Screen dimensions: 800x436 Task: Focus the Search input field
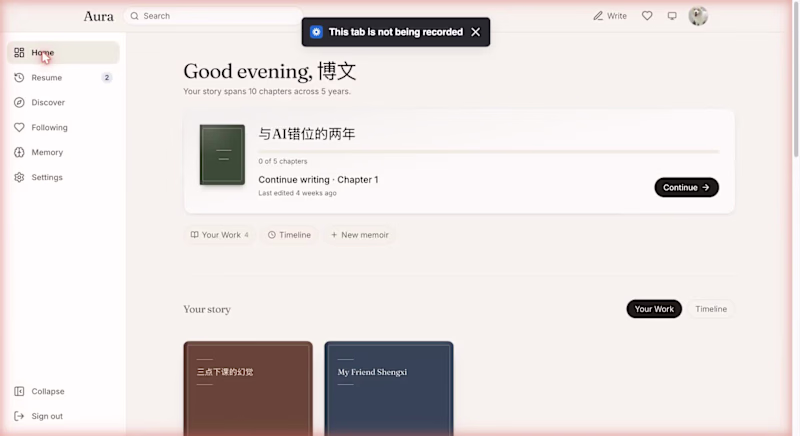(214, 16)
